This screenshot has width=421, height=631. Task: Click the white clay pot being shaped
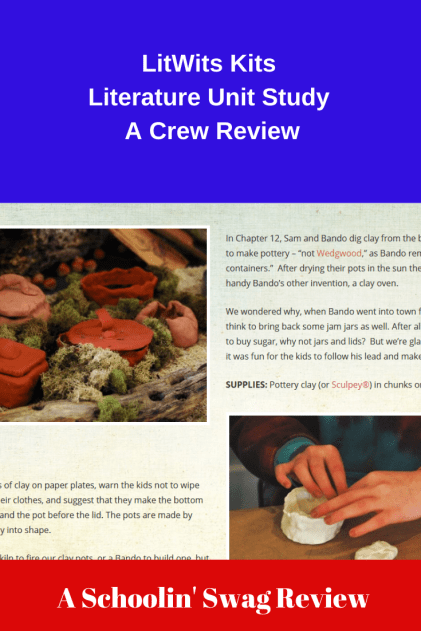tap(309, 514)
